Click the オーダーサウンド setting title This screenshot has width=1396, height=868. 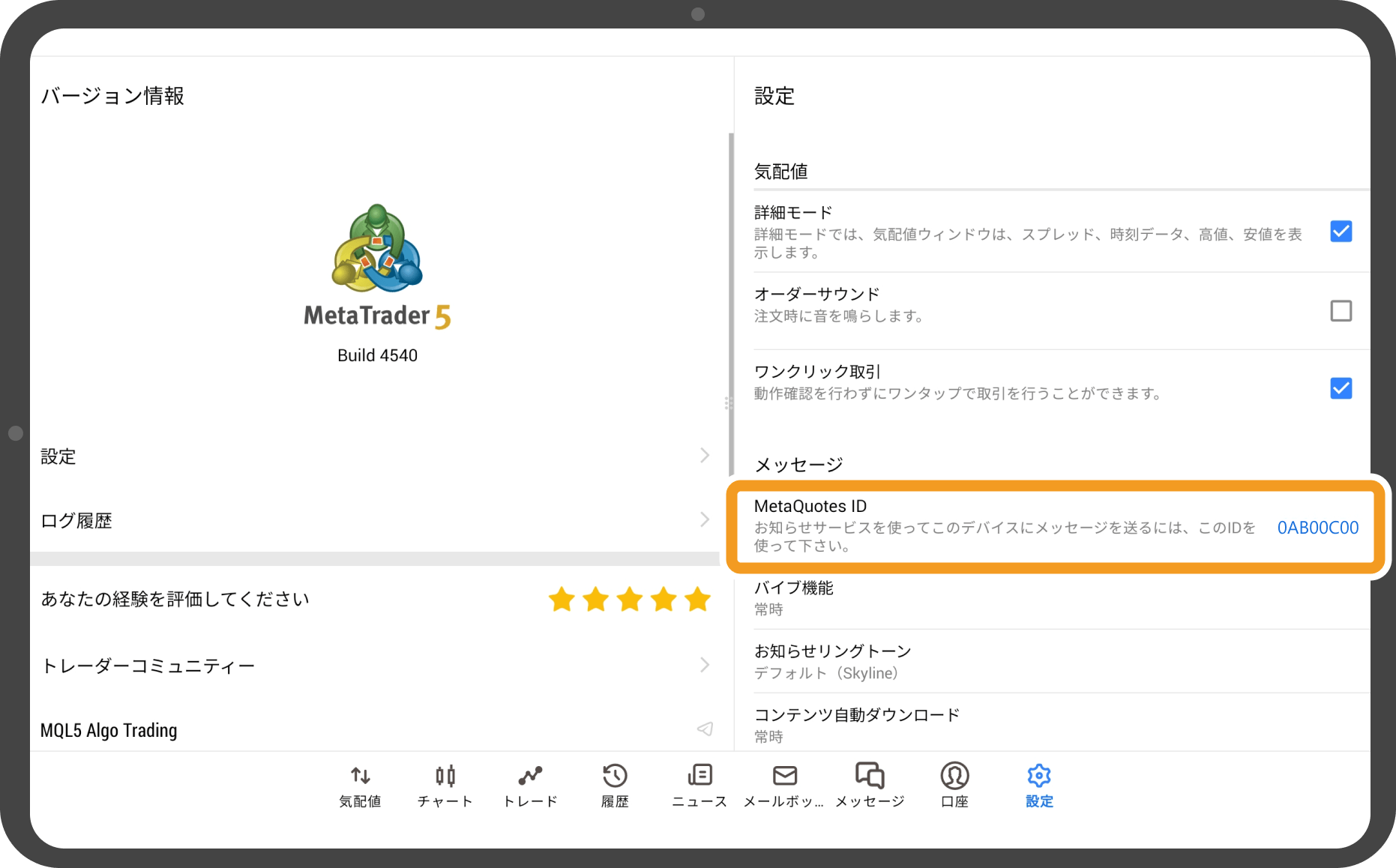817,294
